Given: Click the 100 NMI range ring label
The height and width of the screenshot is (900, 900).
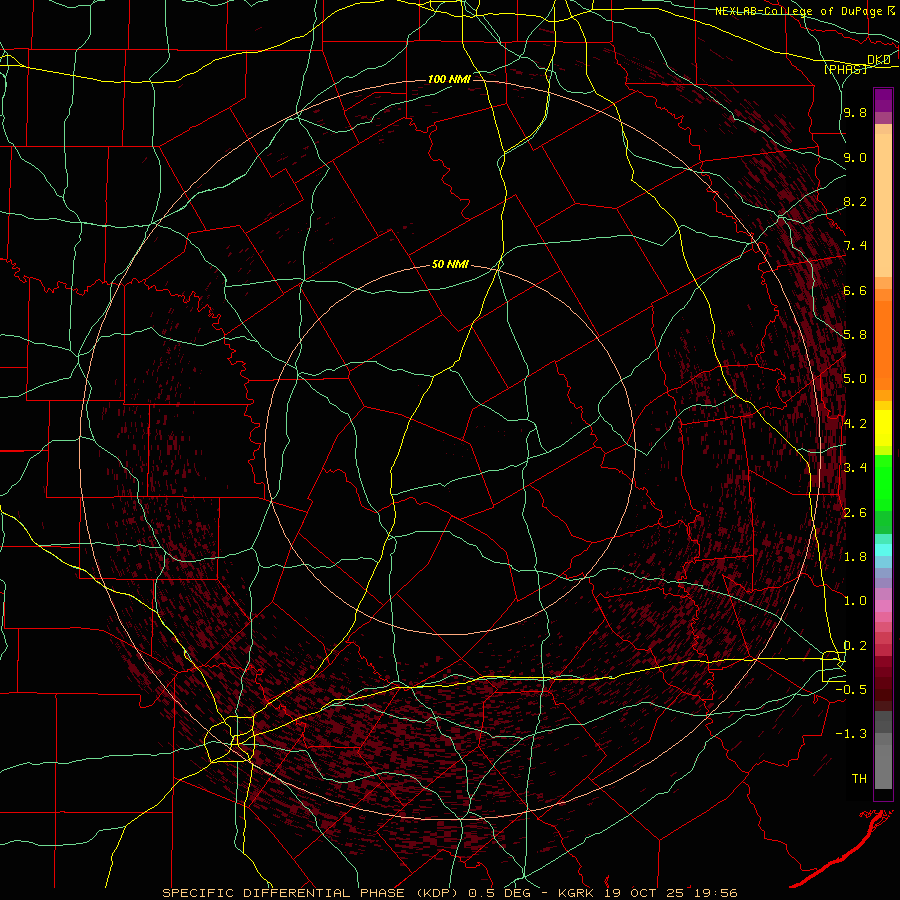Looking at the screenshot, I should click(x=449, y=79).
